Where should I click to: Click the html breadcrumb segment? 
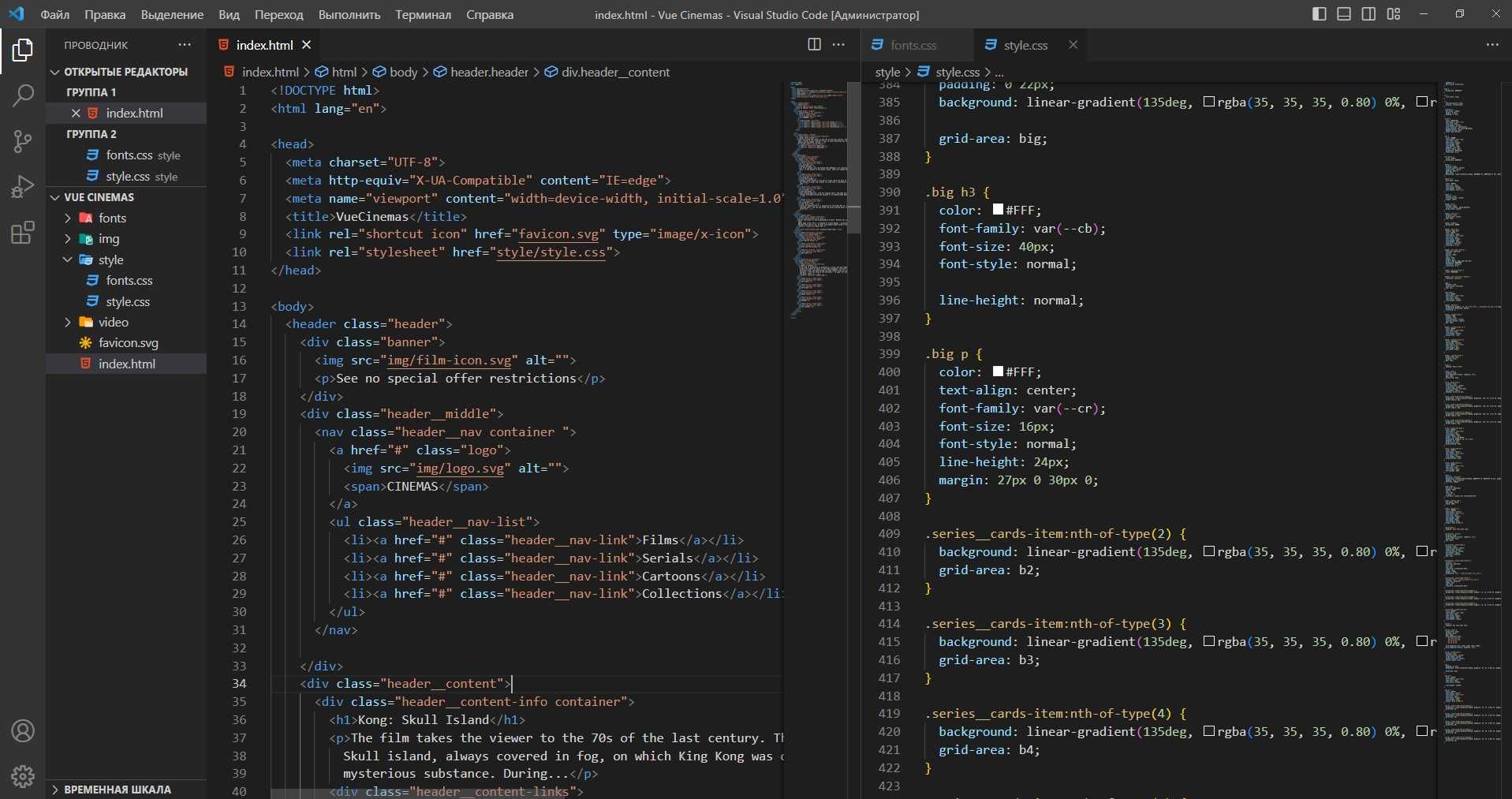tap(344, 72)
